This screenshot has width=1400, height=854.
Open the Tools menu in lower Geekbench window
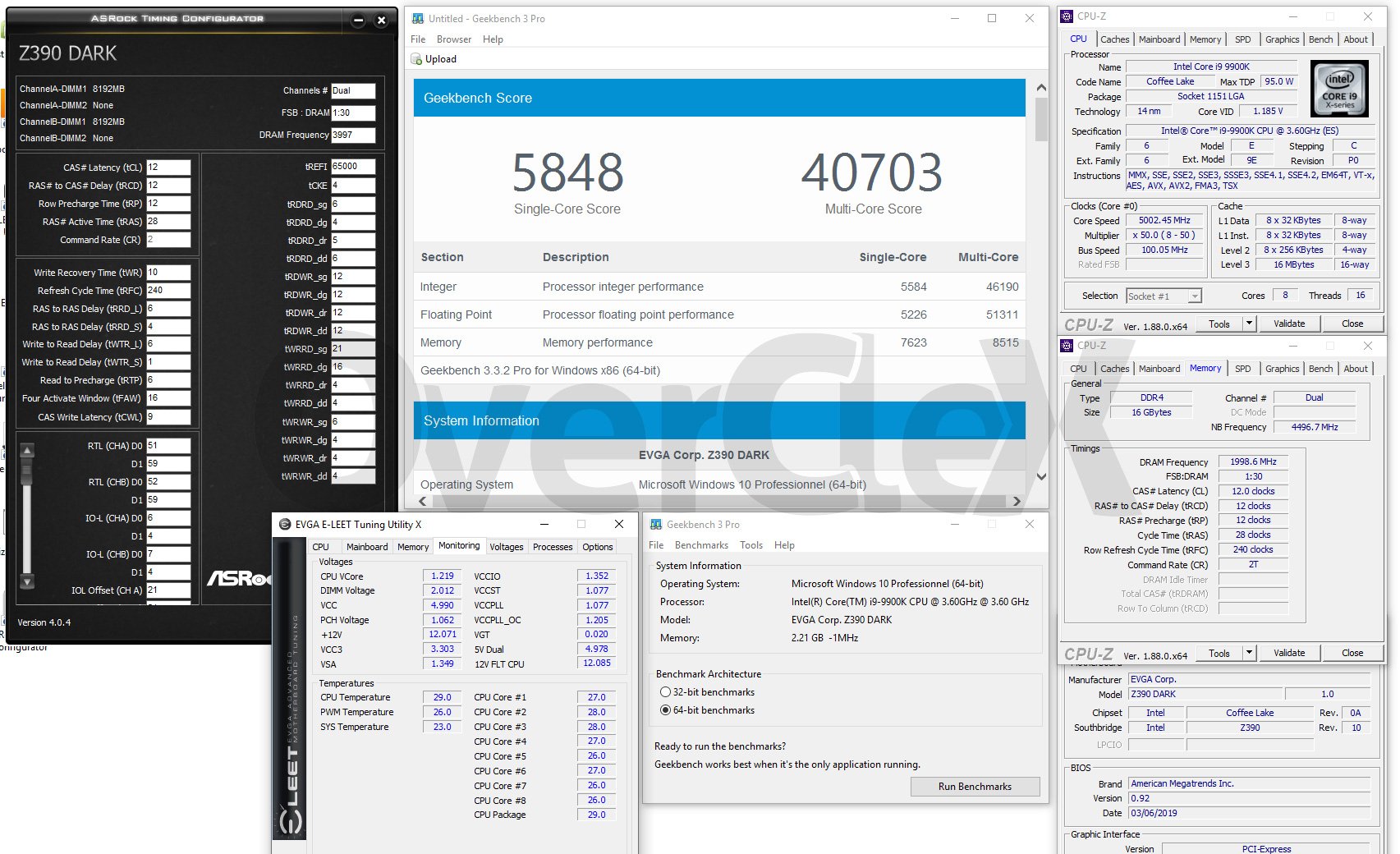[751, 545]
